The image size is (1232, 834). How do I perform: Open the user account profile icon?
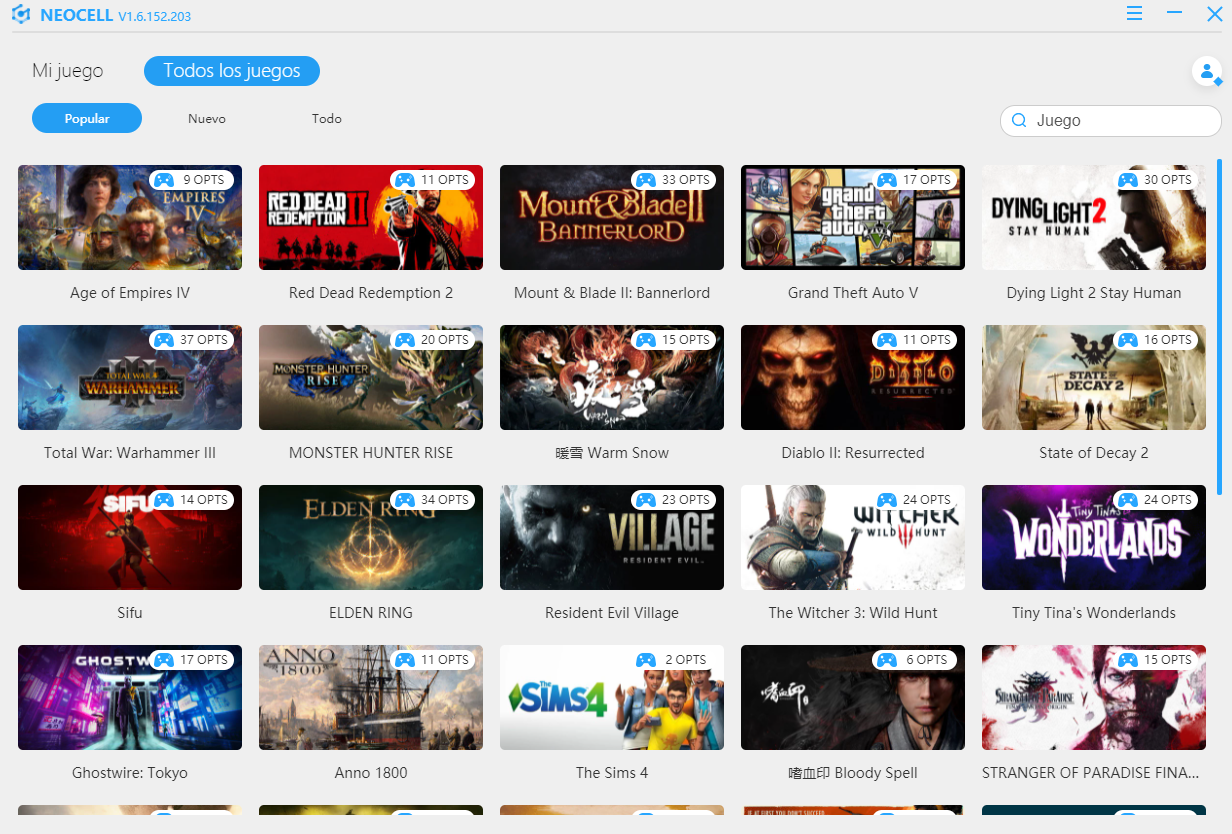pyautogui.click(x=1207, y=72)
